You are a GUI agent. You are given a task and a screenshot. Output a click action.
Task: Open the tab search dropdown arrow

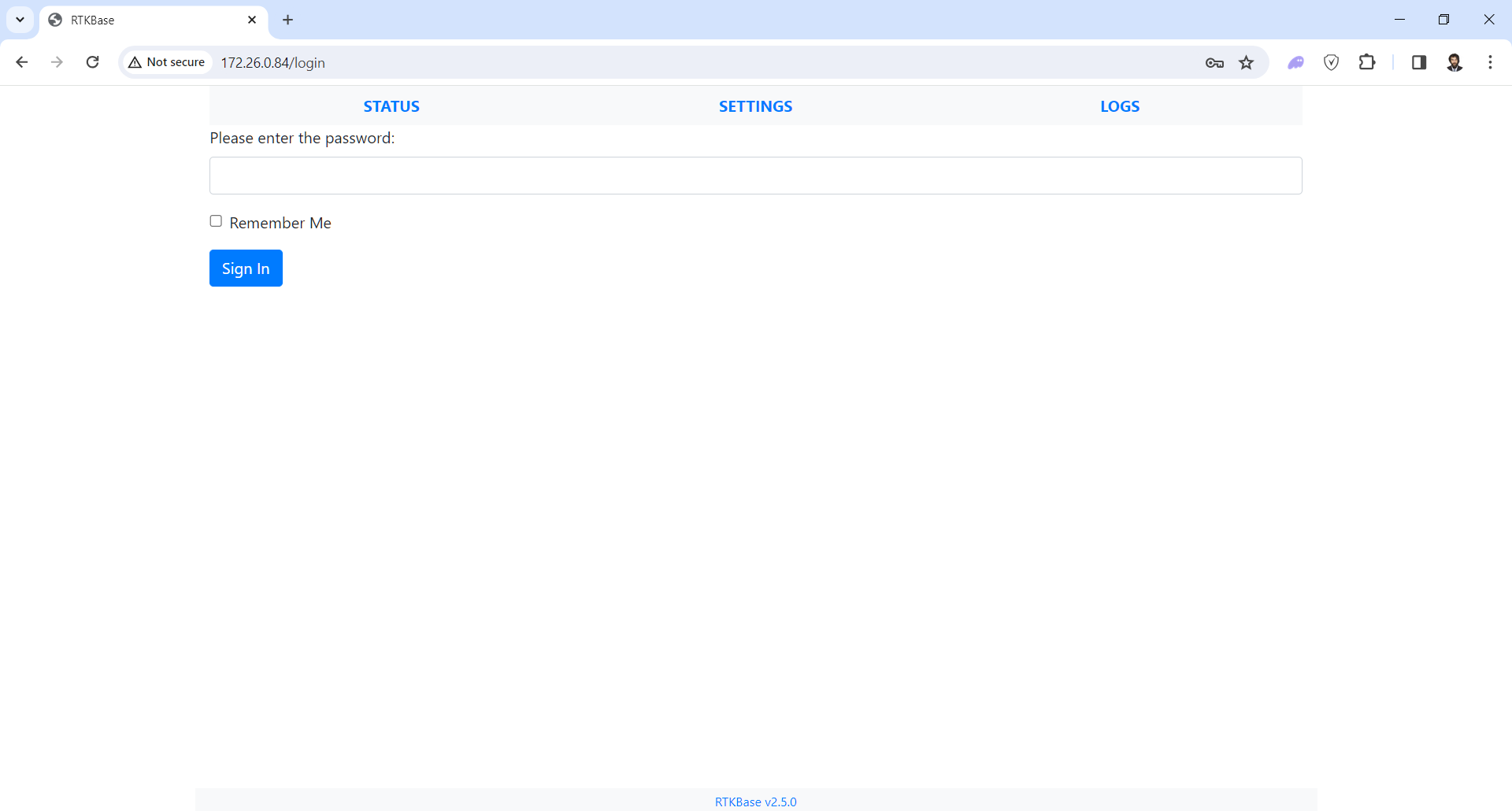[x=20, y=20]
